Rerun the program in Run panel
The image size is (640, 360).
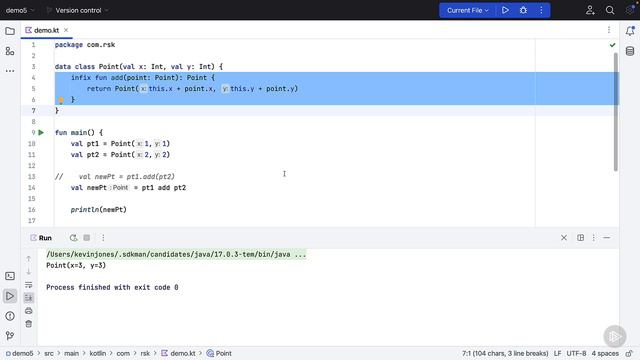coord(73,238)
